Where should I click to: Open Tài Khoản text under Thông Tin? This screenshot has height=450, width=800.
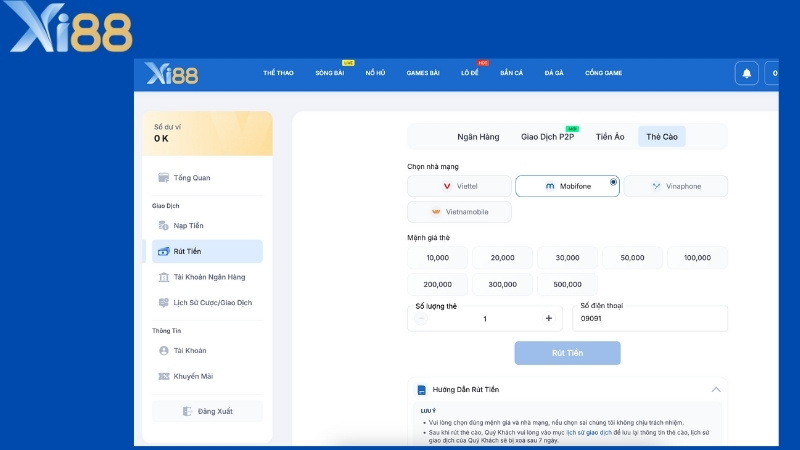(x=190, y=351)
